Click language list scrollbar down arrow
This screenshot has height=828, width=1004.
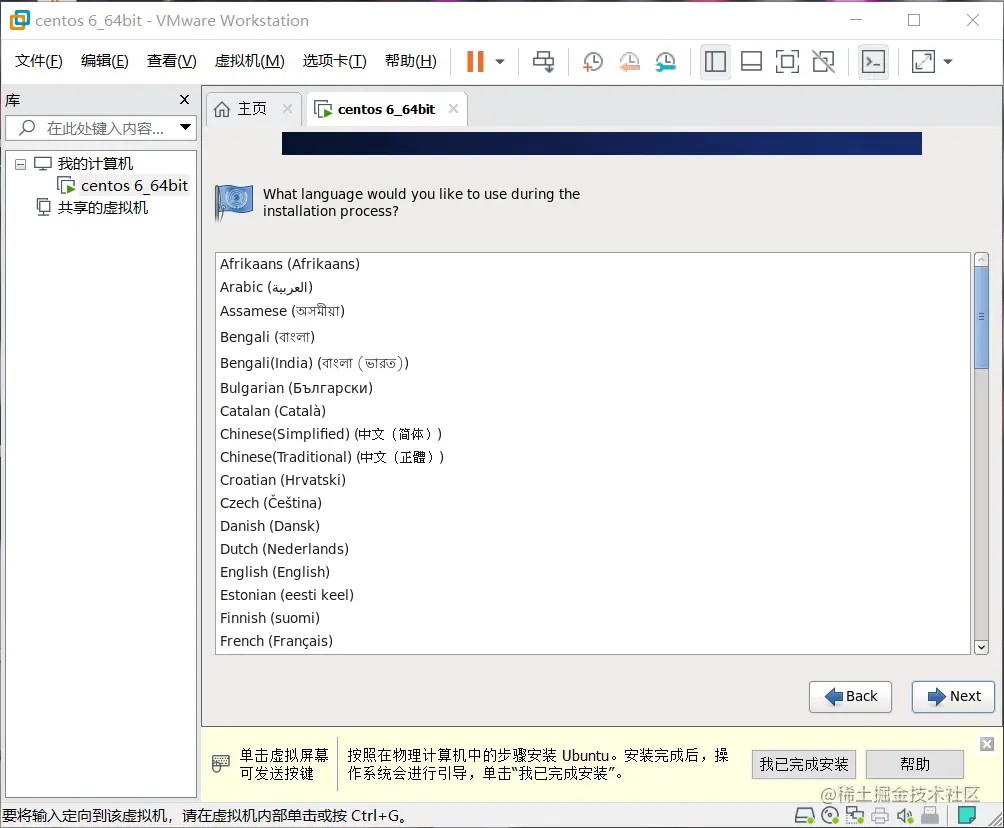982,647
